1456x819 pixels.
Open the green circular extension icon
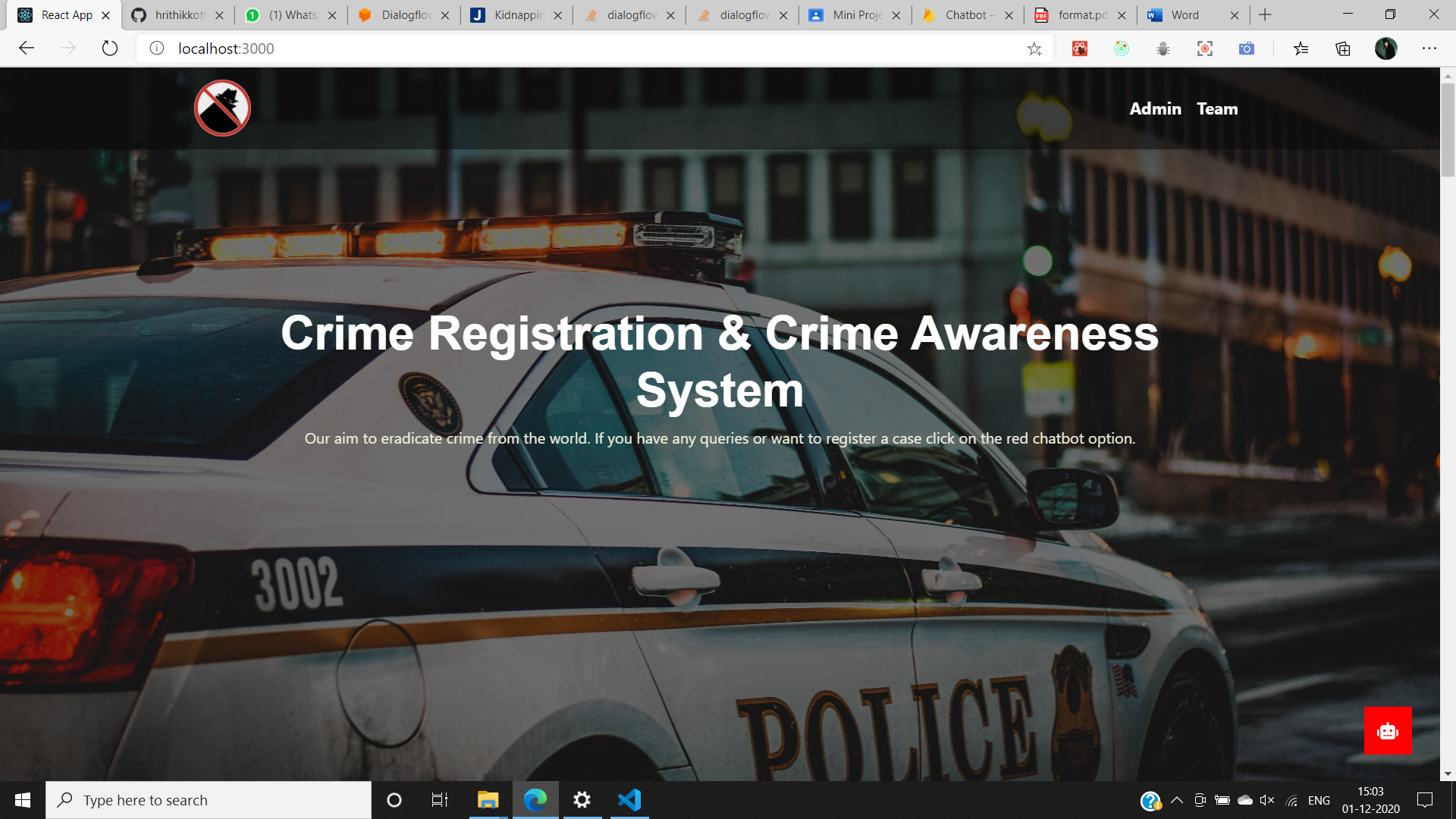(1122, 49)
